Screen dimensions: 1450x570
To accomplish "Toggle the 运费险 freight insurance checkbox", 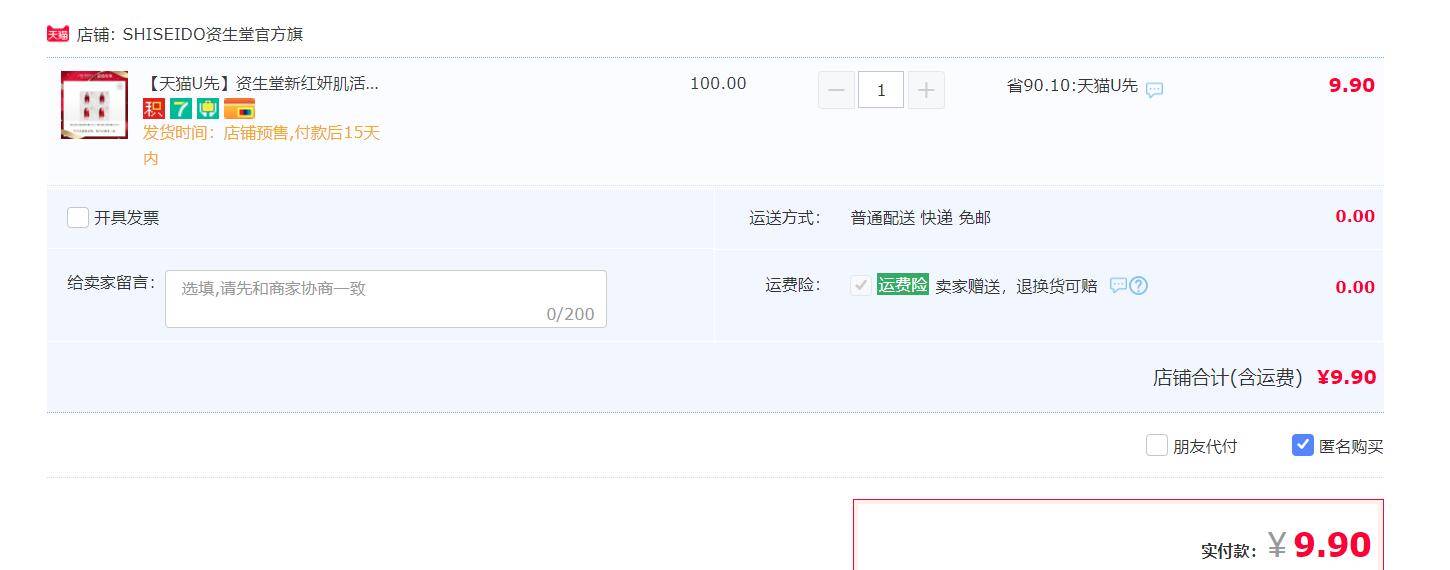I will 860,286.
